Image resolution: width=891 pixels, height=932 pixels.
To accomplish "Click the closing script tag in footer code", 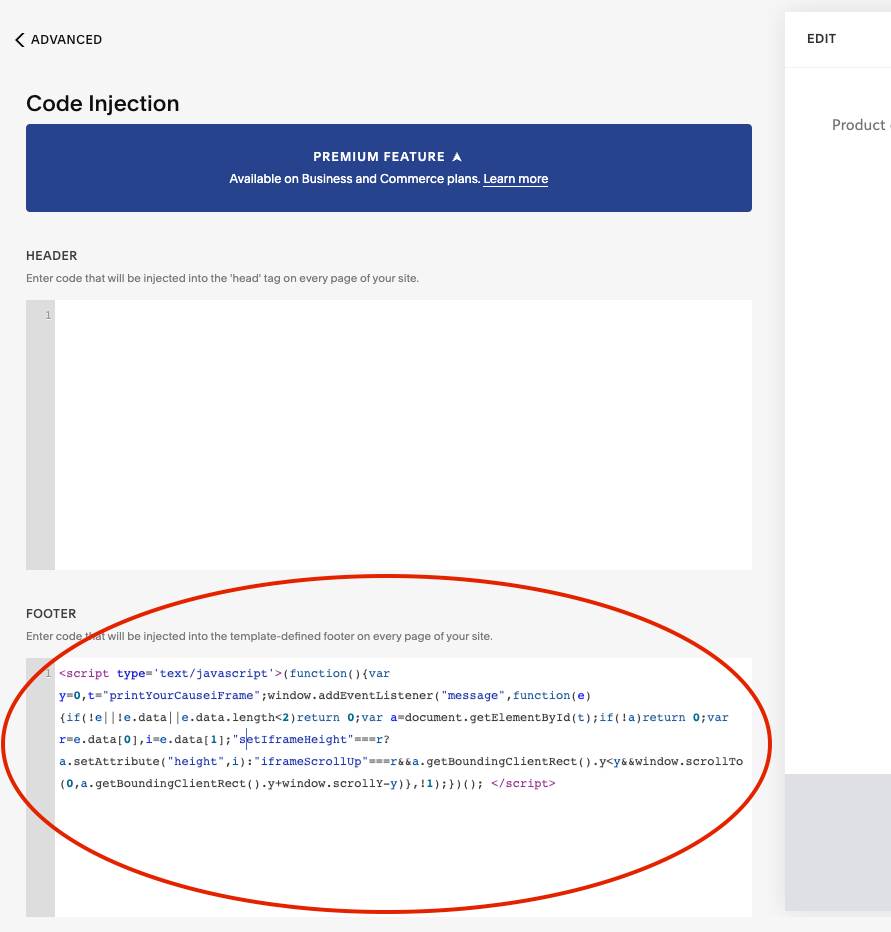I will (523, 783).
